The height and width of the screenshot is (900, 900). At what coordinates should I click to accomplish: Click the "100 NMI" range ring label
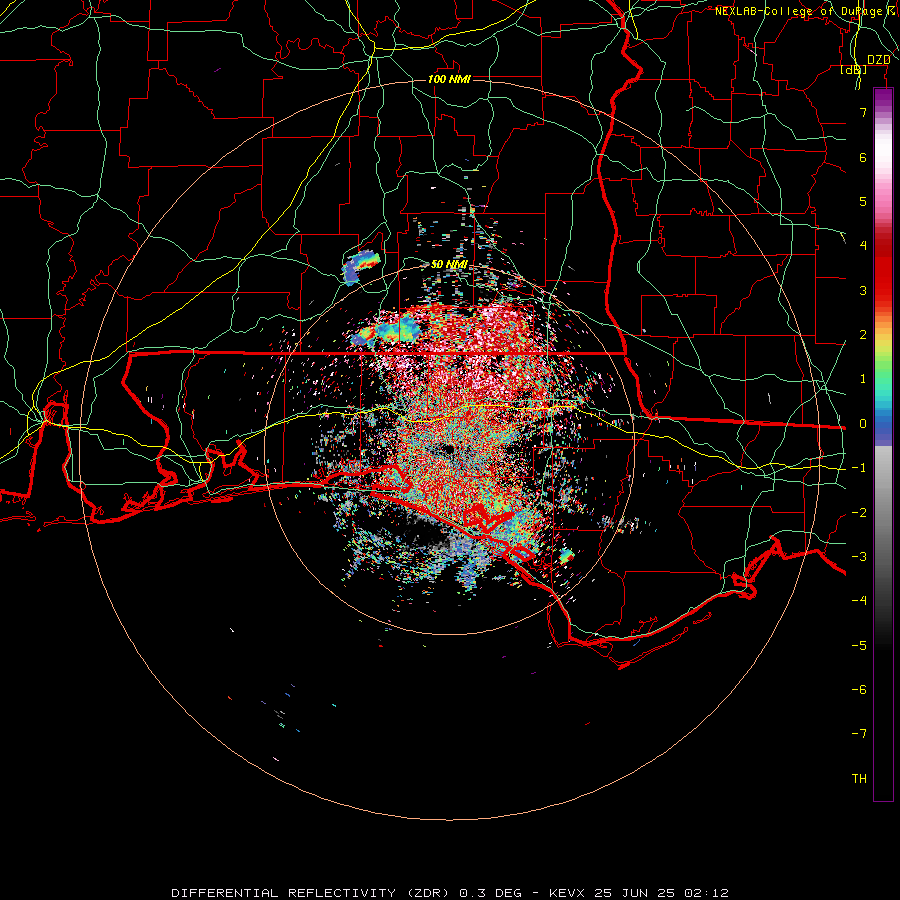click(x=449, y=79)
